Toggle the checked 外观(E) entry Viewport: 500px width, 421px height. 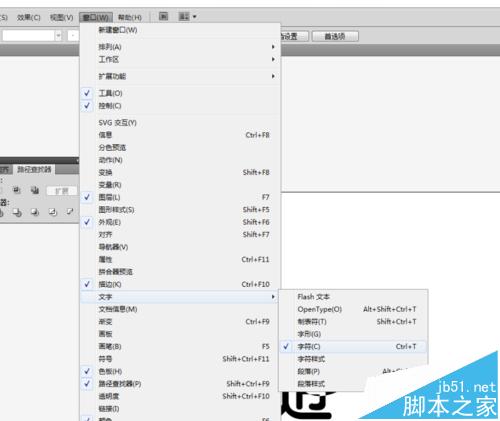tap(180, 222)
